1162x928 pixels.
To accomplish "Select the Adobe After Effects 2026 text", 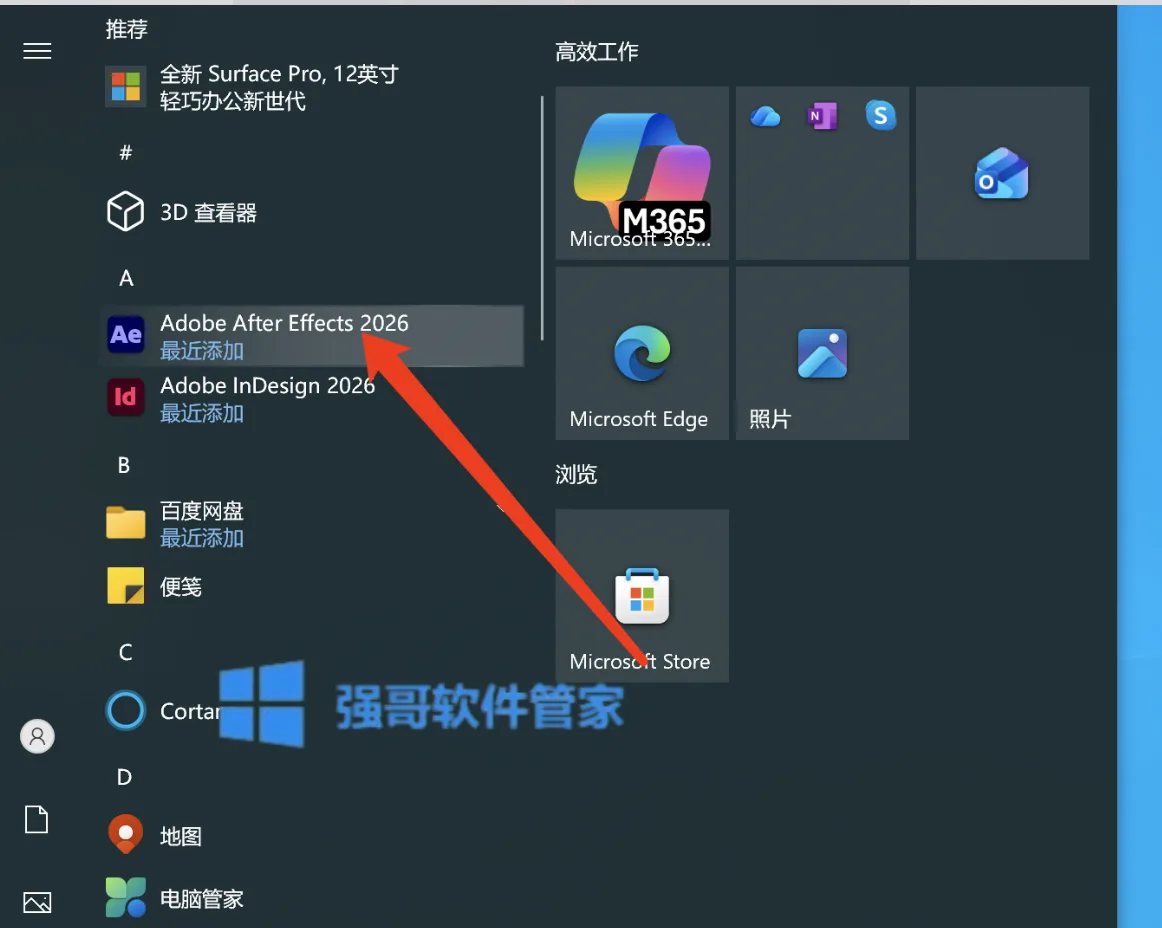I will coord(285,323).
